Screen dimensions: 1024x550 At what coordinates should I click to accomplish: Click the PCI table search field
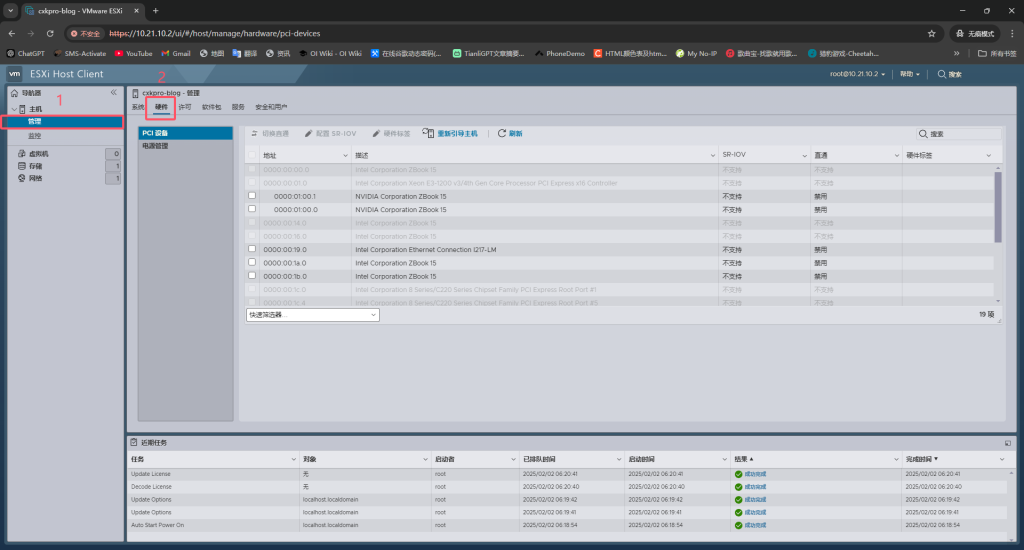[x=958, y=133]
